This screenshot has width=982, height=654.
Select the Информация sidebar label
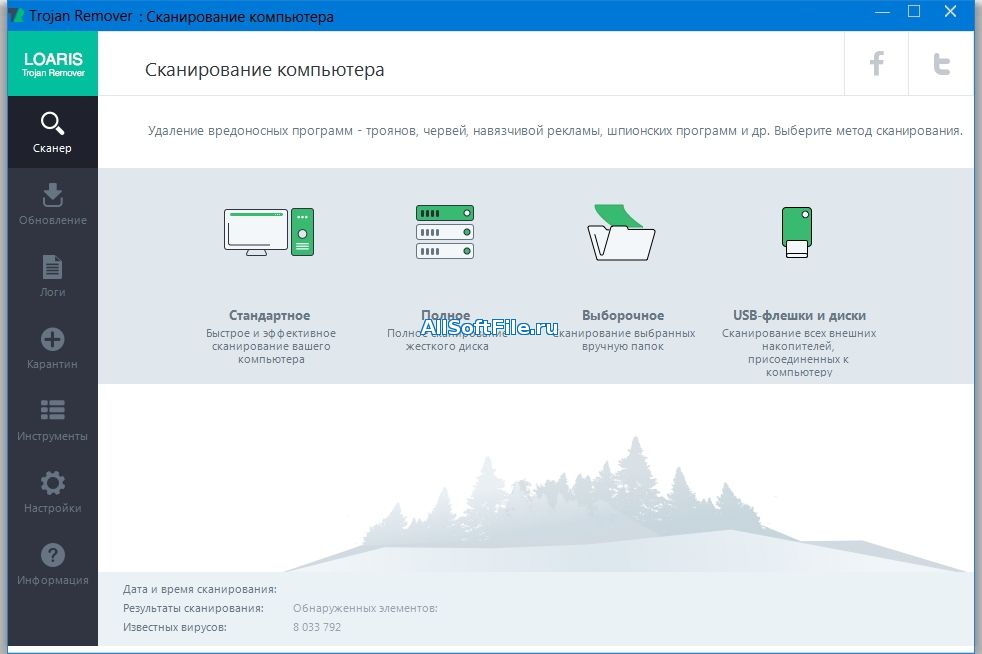click(53, 580)
